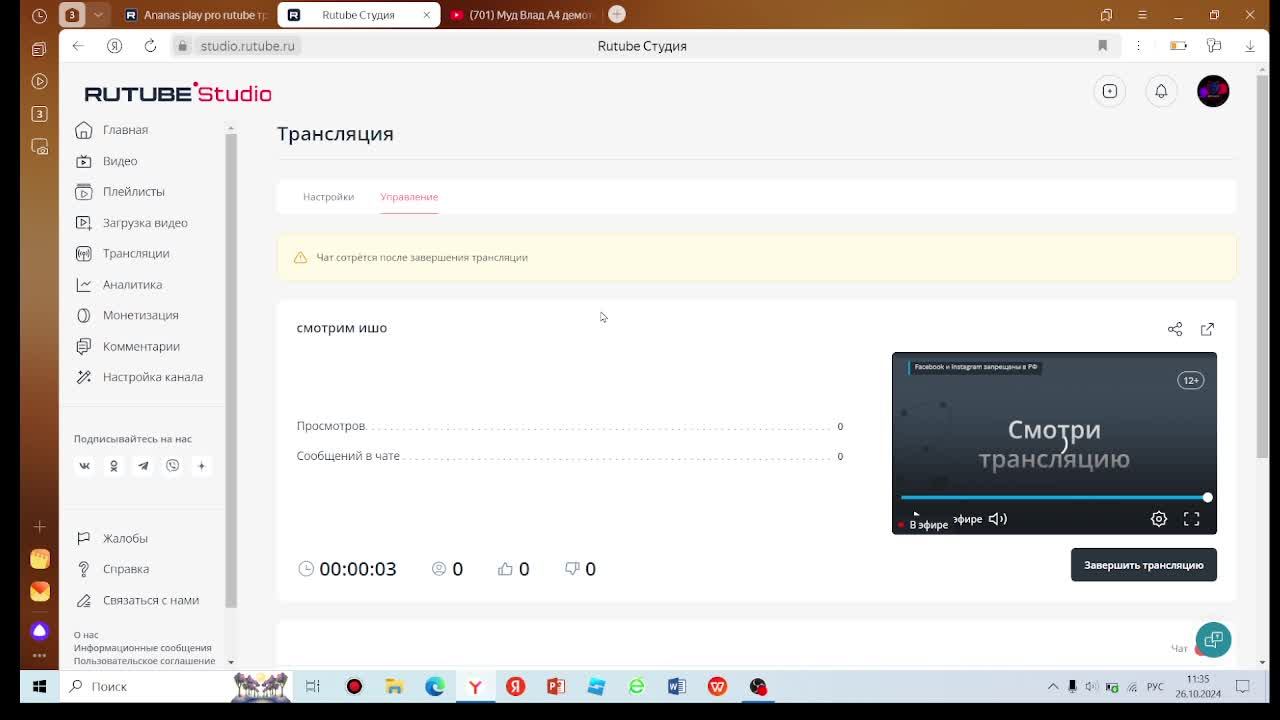Open the browser history sidebar icon

(39, 16)
